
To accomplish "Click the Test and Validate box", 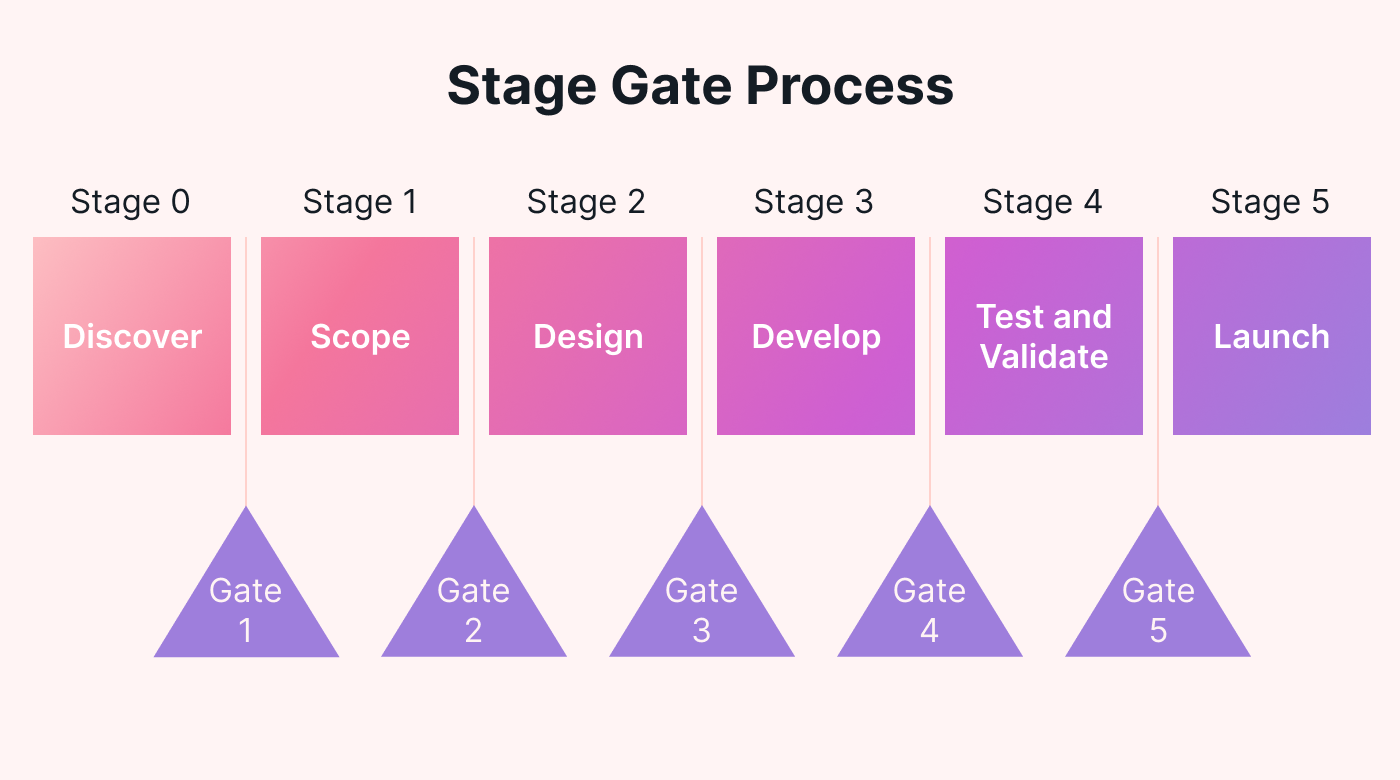I will tap(1044, 336).
